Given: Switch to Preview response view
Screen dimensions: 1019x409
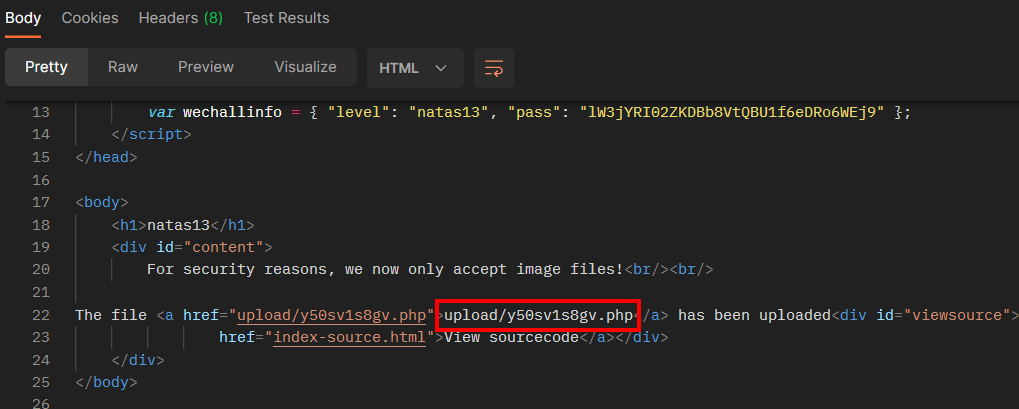Looking at the screenshot, I should (x=206, y=67).
